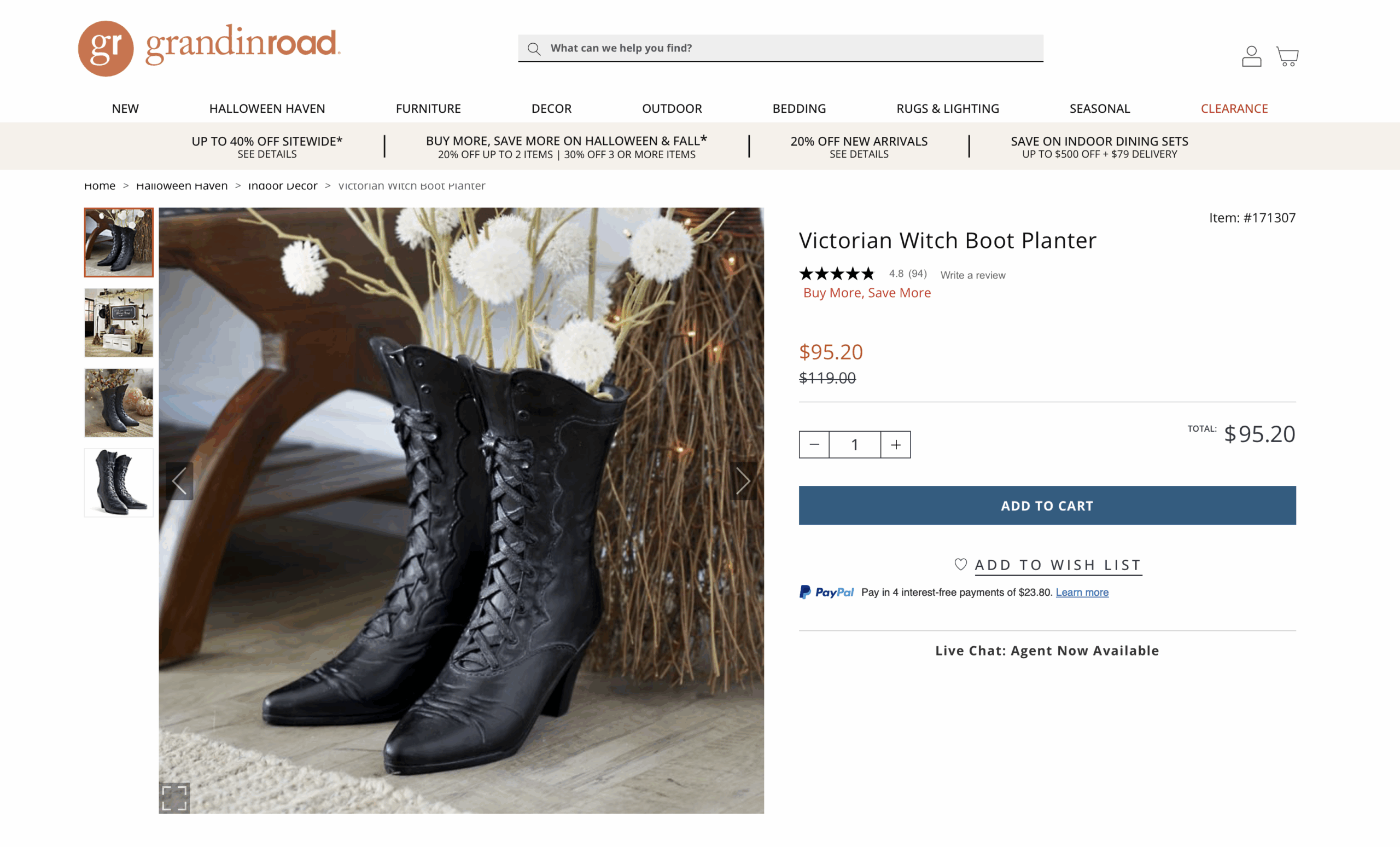Open the account profile icon
The image size is (1400, 847).
pyautogui.click(x=1251, y=56)
